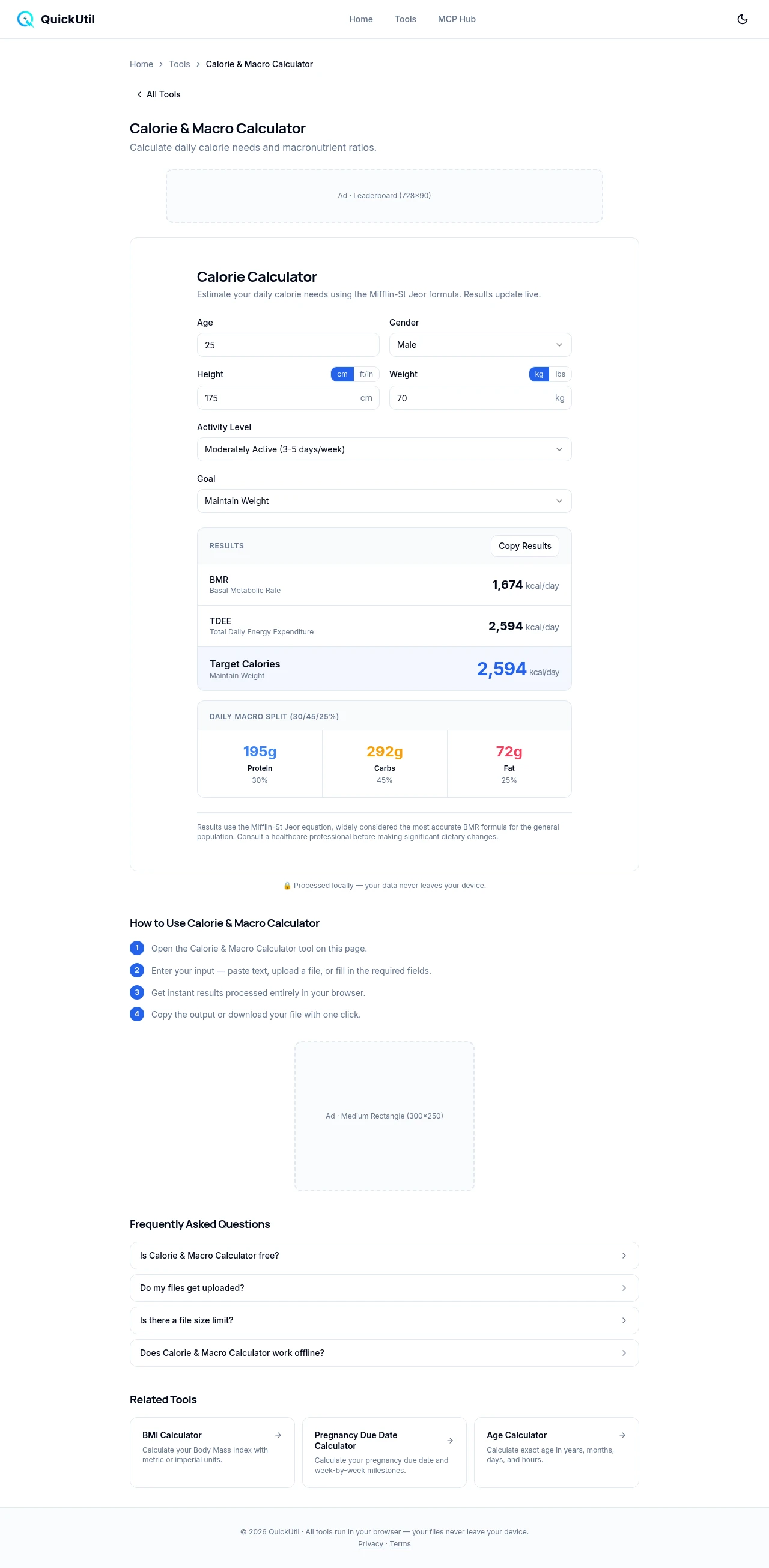The width and height of the screenshot is (769, 1568).
Task: Click the Age input field
Action: [288, 345]
